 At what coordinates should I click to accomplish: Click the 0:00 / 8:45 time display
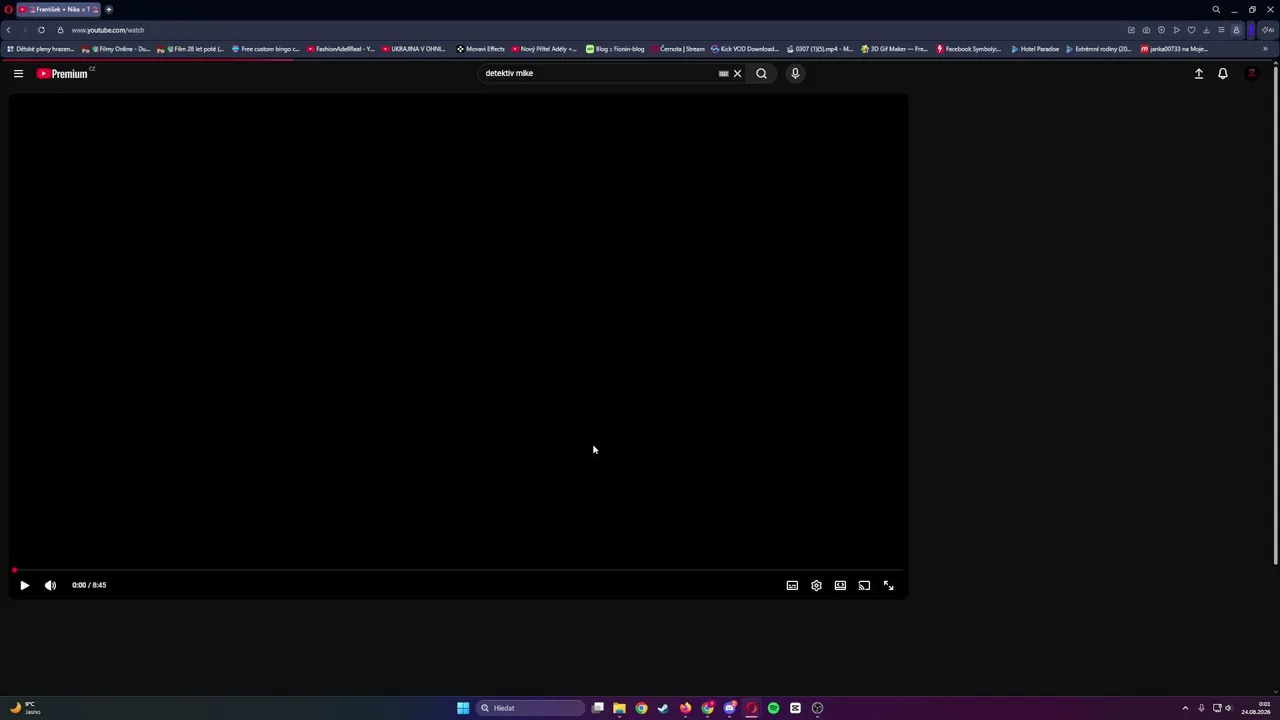[89, 585]
